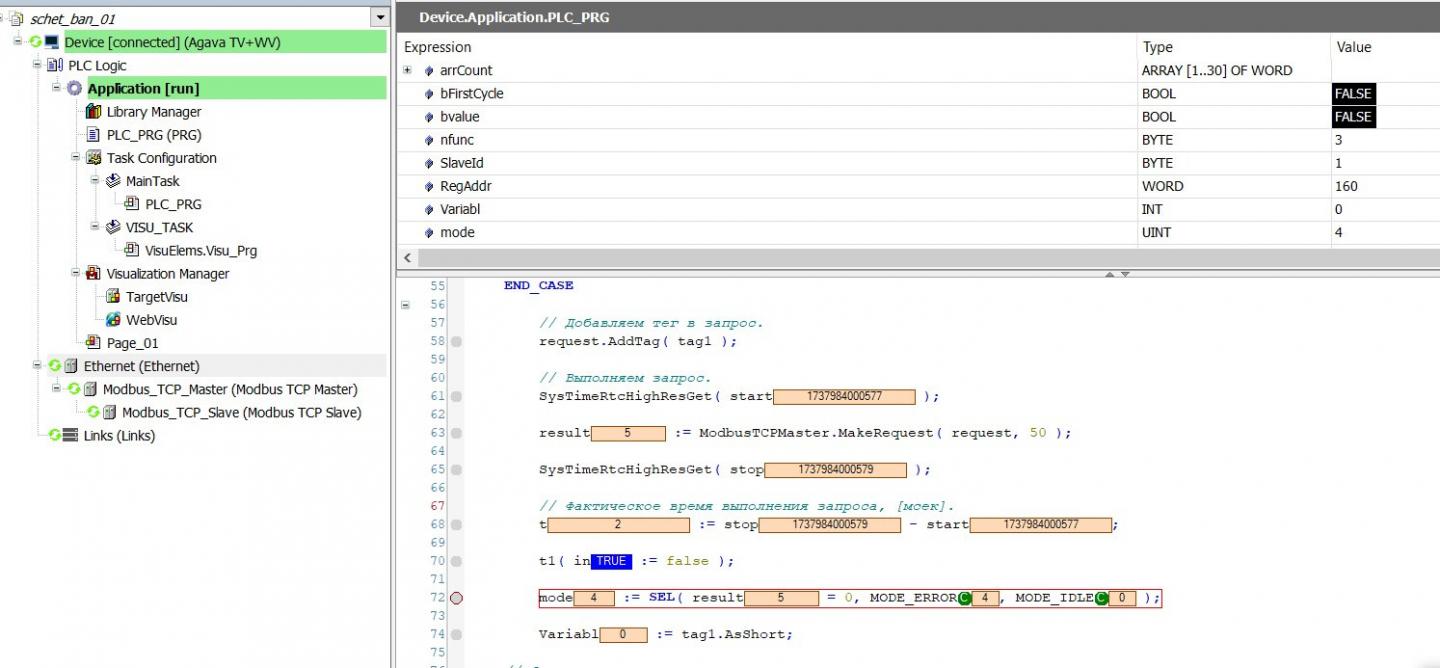Click the Value column header
Image resolution: width=1440 pixels, height=668 pixels.
(1353, 47)
